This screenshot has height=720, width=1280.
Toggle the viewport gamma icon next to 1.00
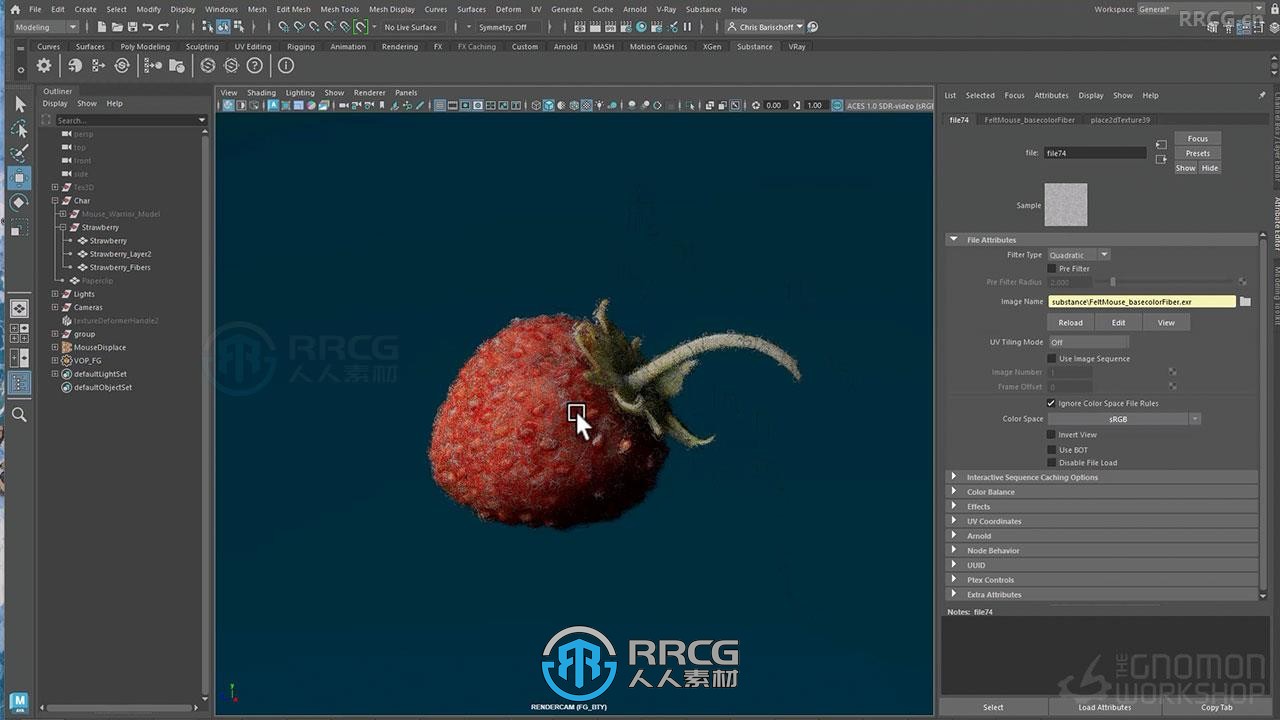[x=798, y=105]
